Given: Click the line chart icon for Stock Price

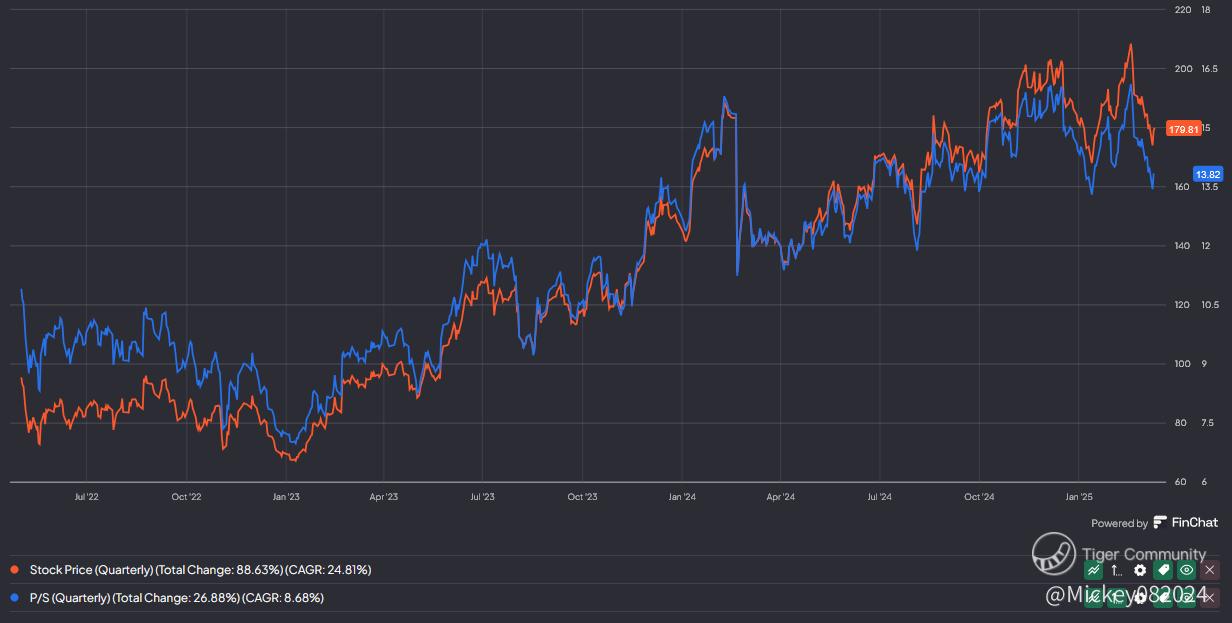Looking at the screenshot, I should [x=1094, y=570].
